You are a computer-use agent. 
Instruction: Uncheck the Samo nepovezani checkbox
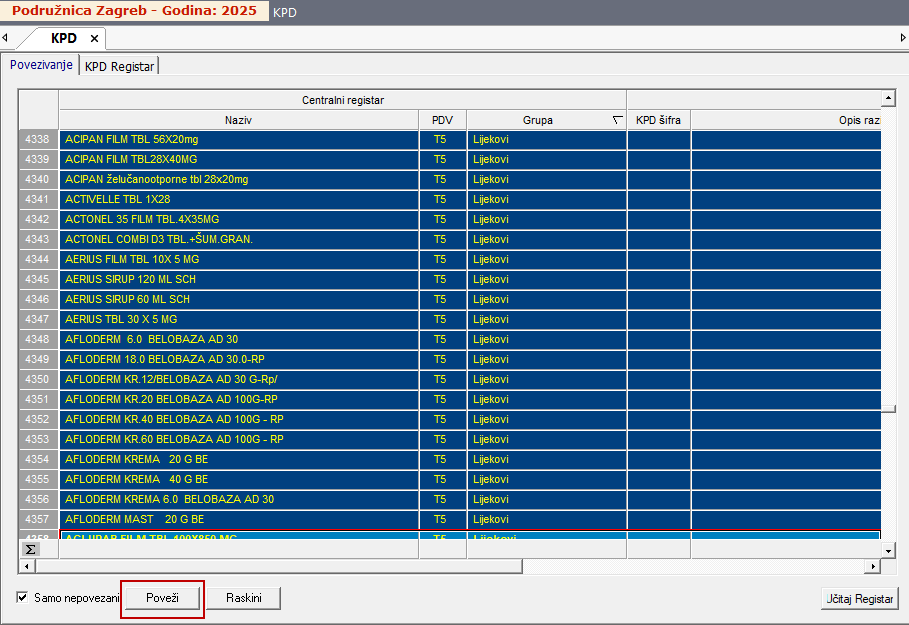tap(23, 598)
